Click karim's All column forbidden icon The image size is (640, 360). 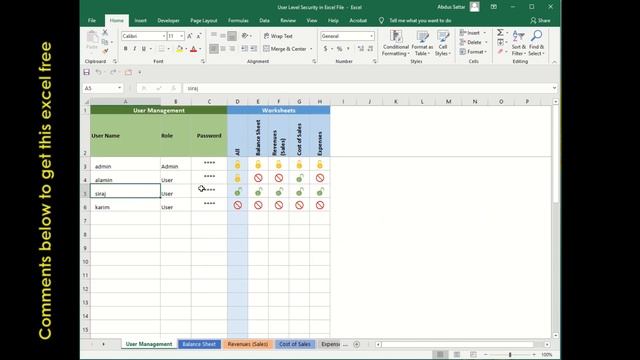pyautogui.click(x=238, y=205)
